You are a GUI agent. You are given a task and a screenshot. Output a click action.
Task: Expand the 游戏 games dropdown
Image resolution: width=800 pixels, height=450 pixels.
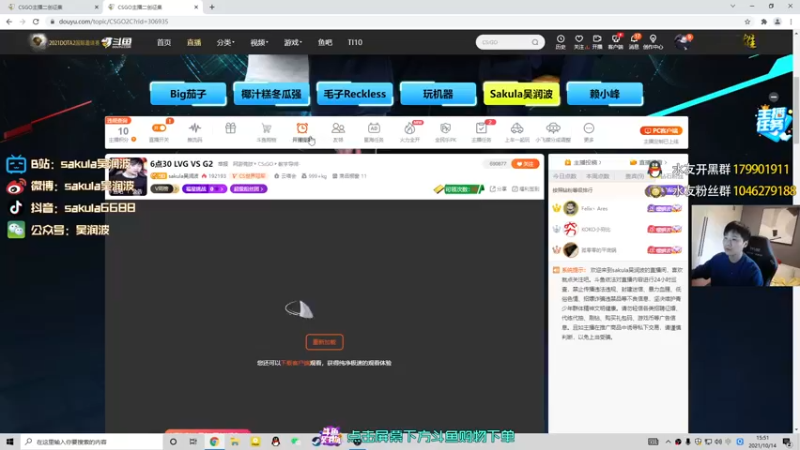click(292, 42)
